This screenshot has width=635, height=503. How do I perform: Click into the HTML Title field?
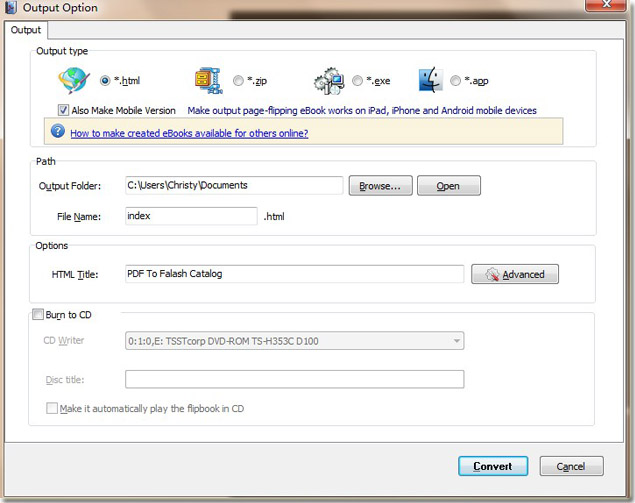pos(294,274)
